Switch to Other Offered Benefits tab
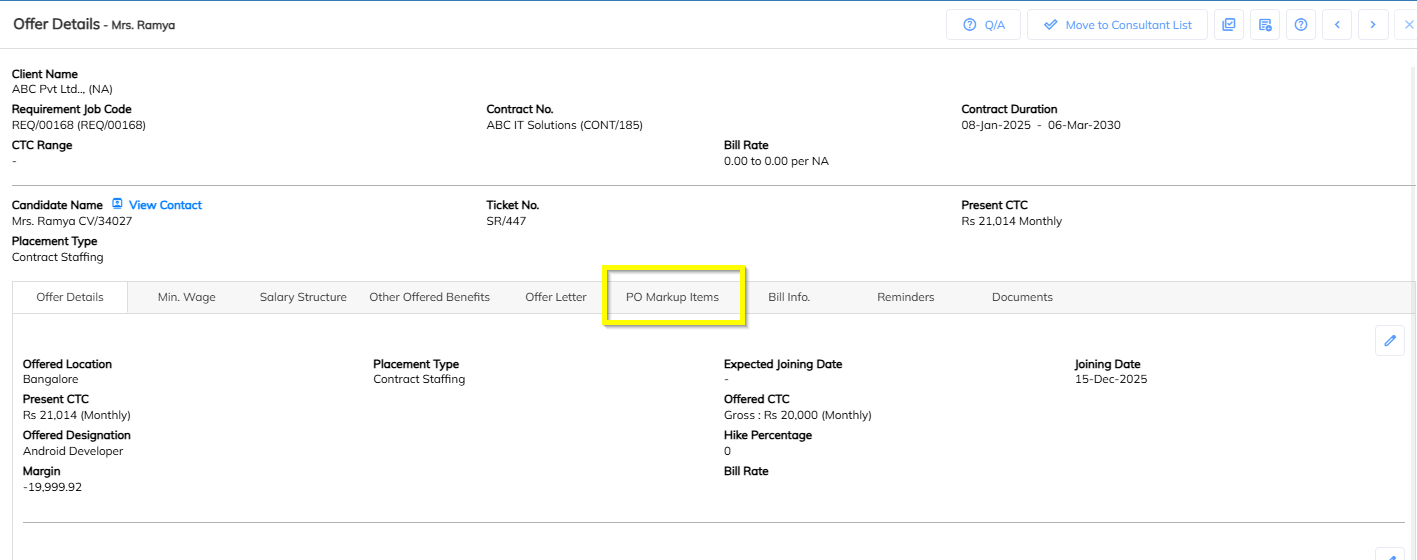This screenshot has width=1417, height=560. pos(429,297)
